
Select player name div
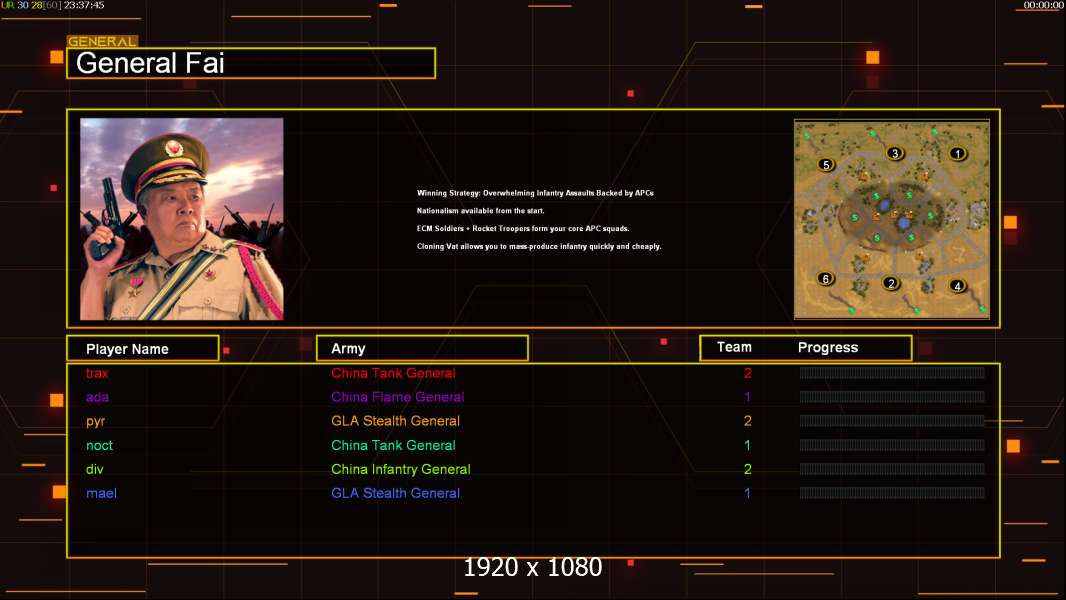coord(94,469)
